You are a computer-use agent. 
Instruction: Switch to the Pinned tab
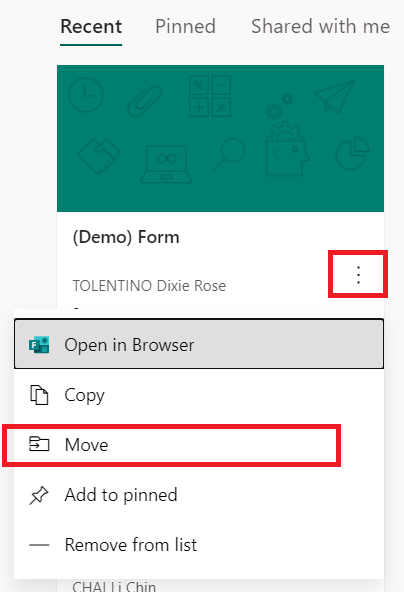pos(185,27)
